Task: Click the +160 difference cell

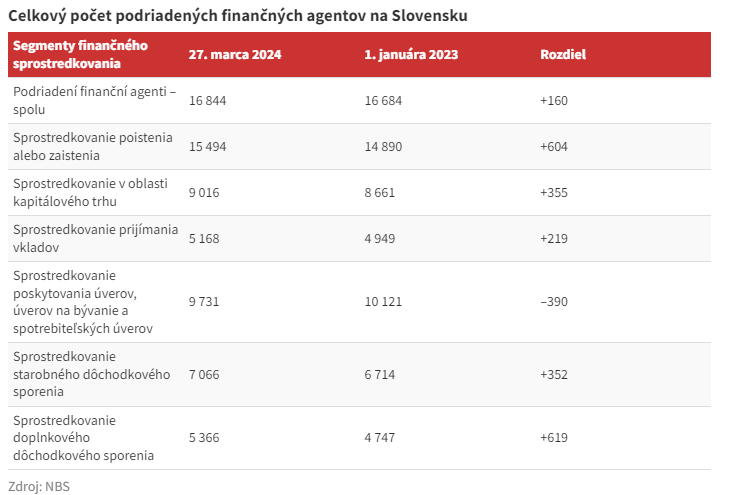Action: click(x=554, y=100)
